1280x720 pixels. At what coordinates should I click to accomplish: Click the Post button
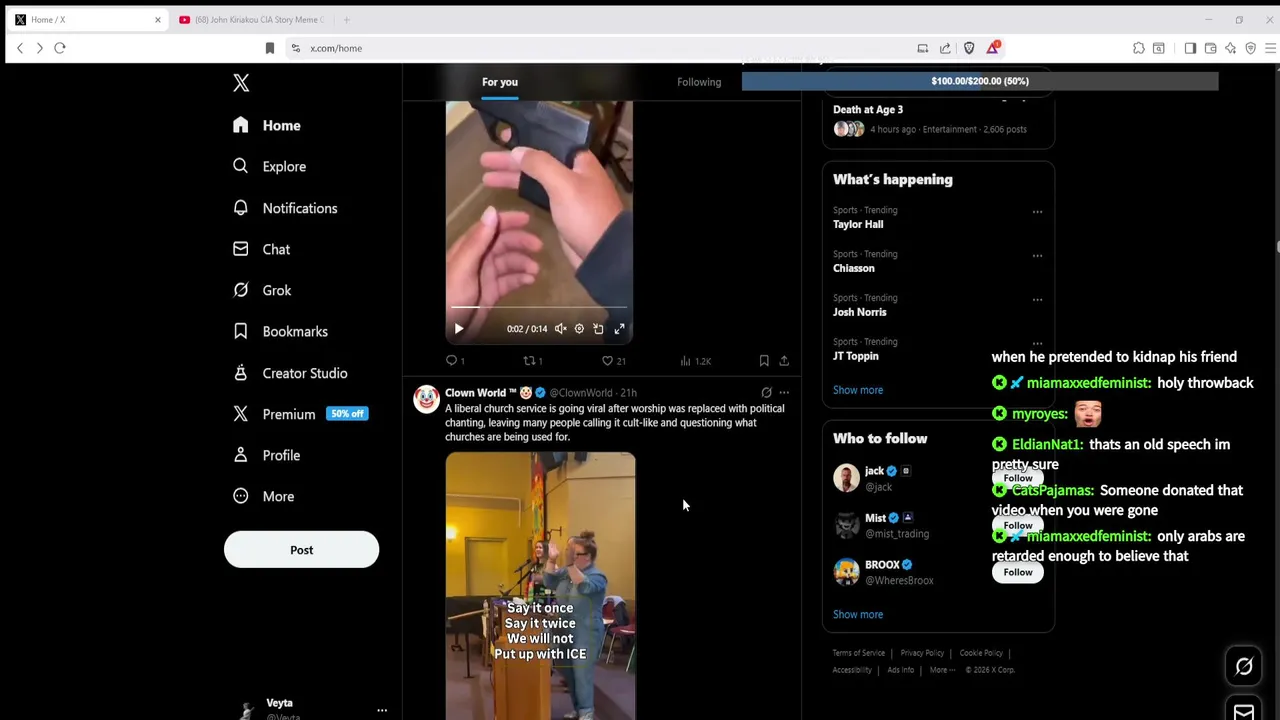pos(301,550)
